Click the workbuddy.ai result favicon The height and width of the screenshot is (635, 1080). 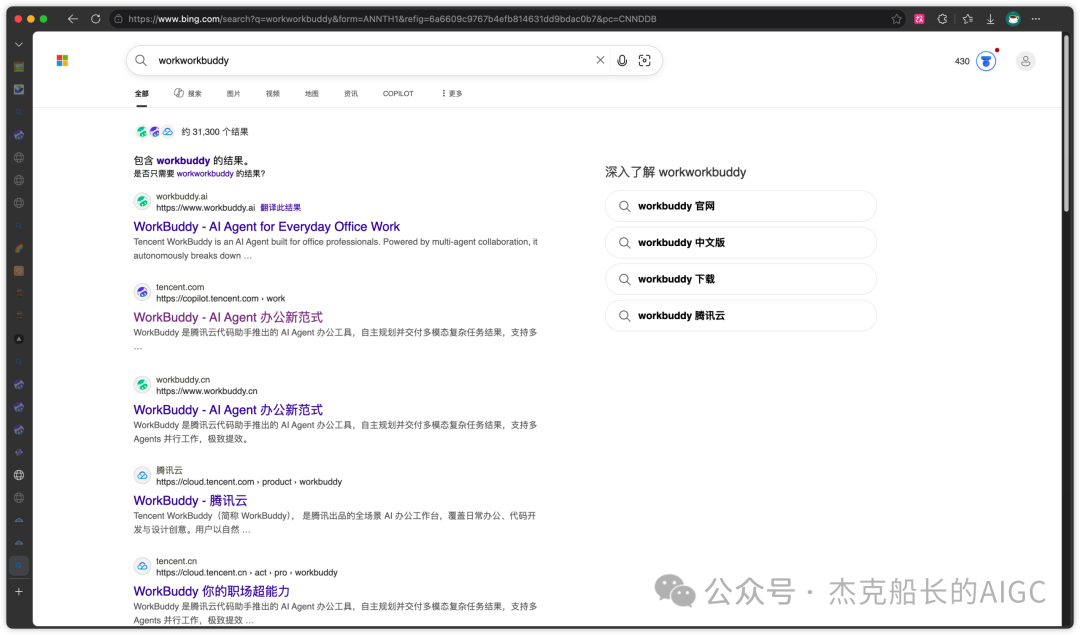point(142,202)
